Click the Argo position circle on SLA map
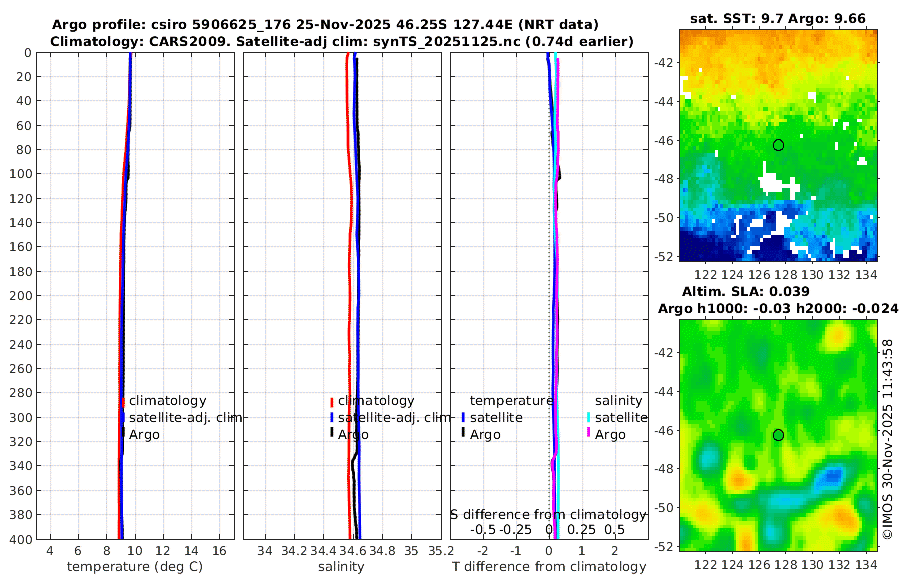900x580 pixels. click(x=778, y=435)
